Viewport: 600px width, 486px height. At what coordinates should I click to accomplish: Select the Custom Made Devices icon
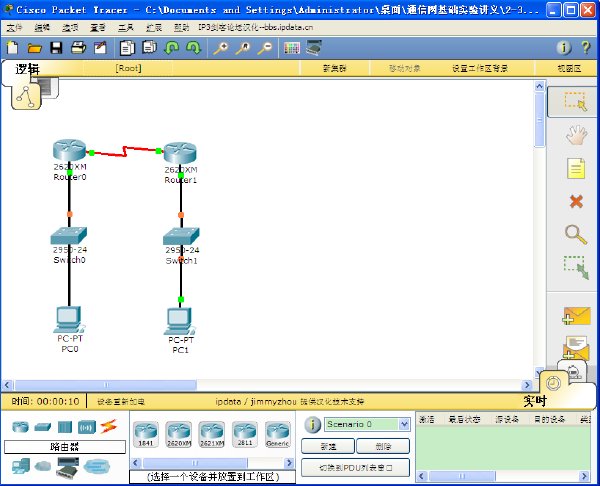(x=67, y=467)
